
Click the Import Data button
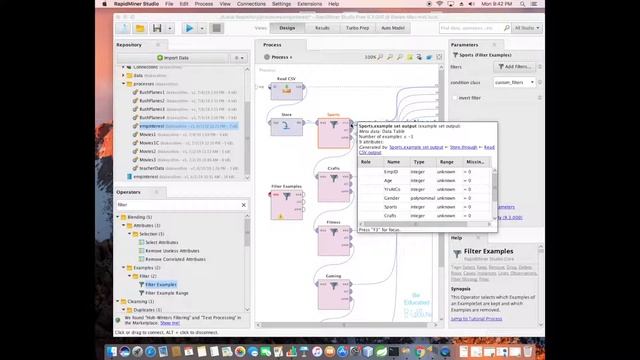tap(173, 58)
